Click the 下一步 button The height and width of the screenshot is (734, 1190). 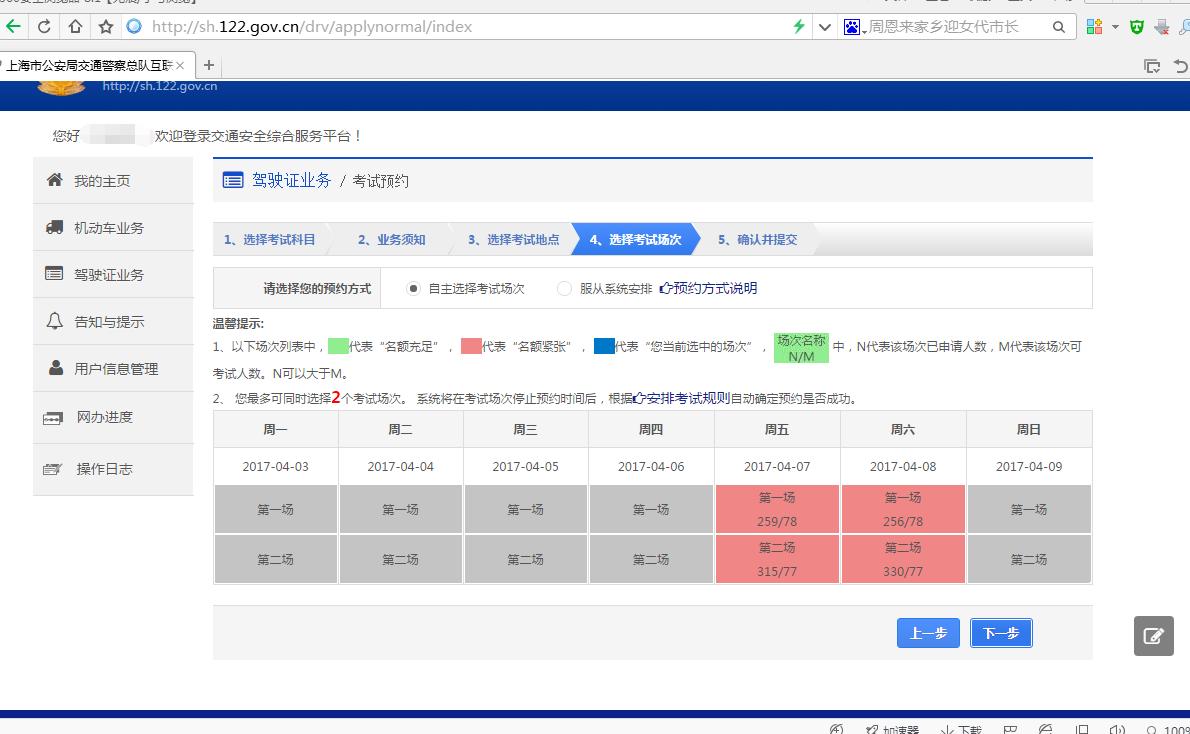(1000, 632)
